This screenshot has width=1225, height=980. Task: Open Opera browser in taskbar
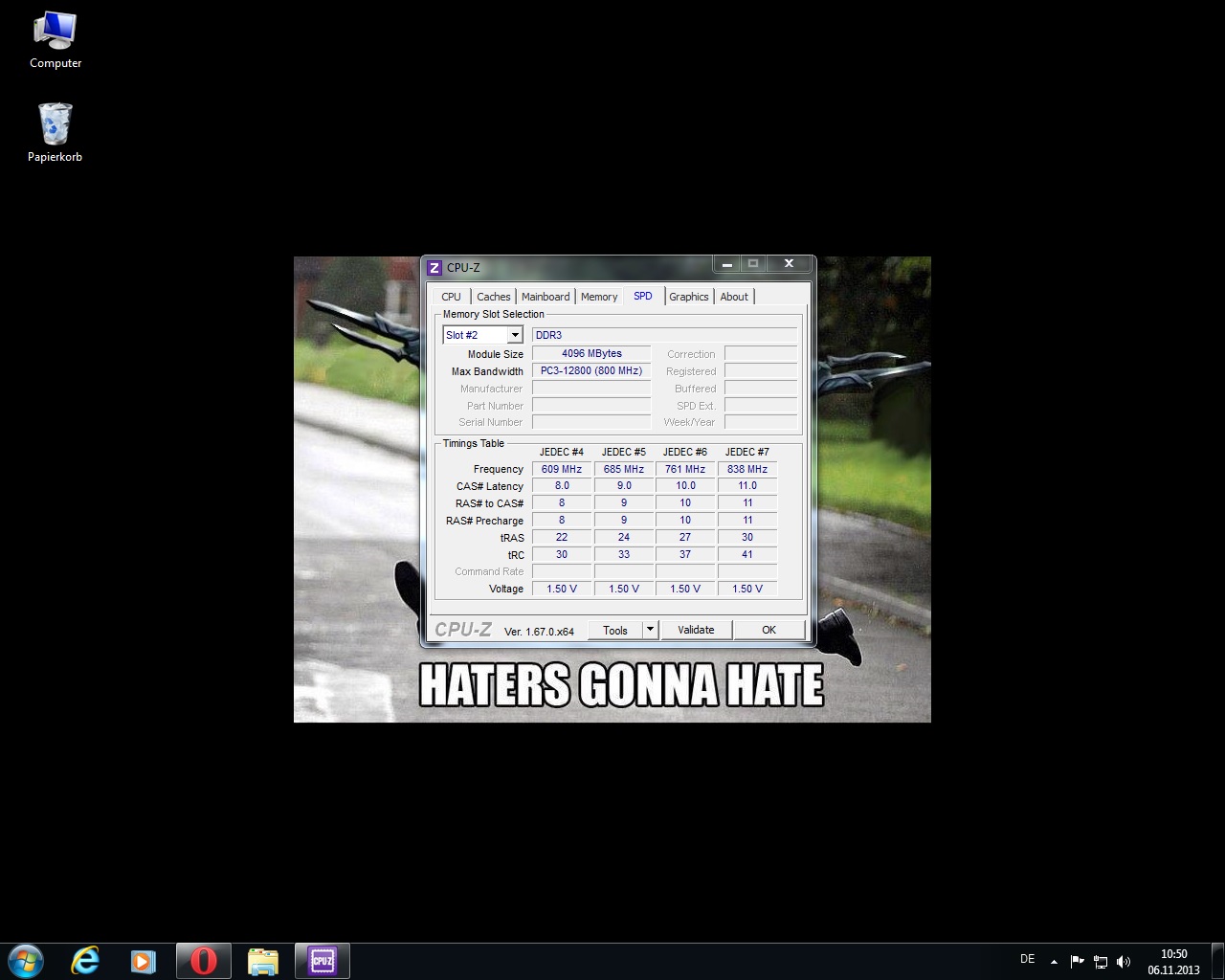[203, 961]
